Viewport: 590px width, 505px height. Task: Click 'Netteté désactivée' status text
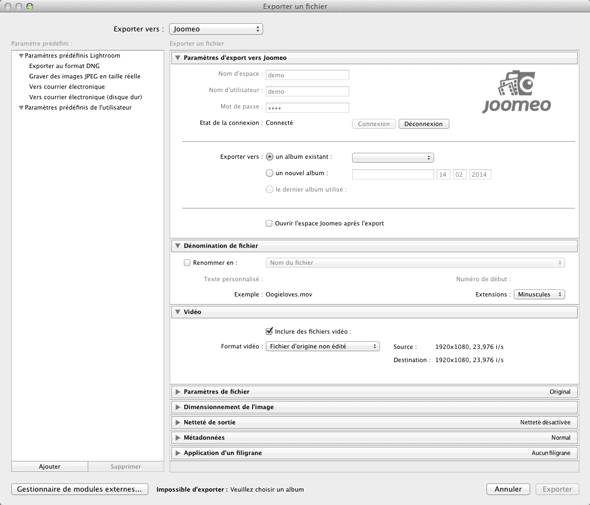[x=545, y=423]
